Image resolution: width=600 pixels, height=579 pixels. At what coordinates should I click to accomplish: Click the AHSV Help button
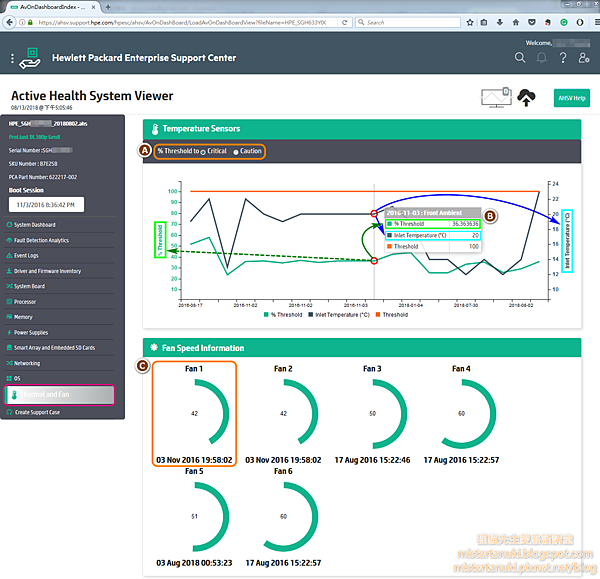[x=572, y=98]
